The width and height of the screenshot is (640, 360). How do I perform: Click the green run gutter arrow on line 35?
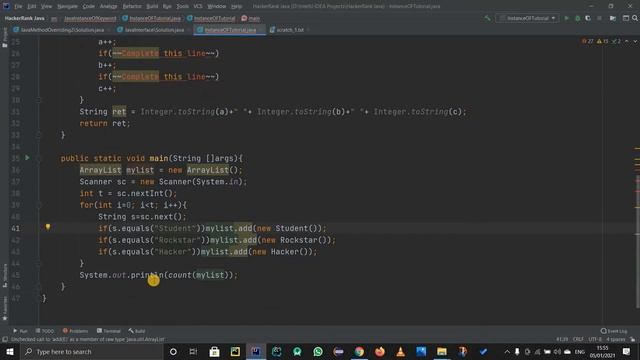27,158
